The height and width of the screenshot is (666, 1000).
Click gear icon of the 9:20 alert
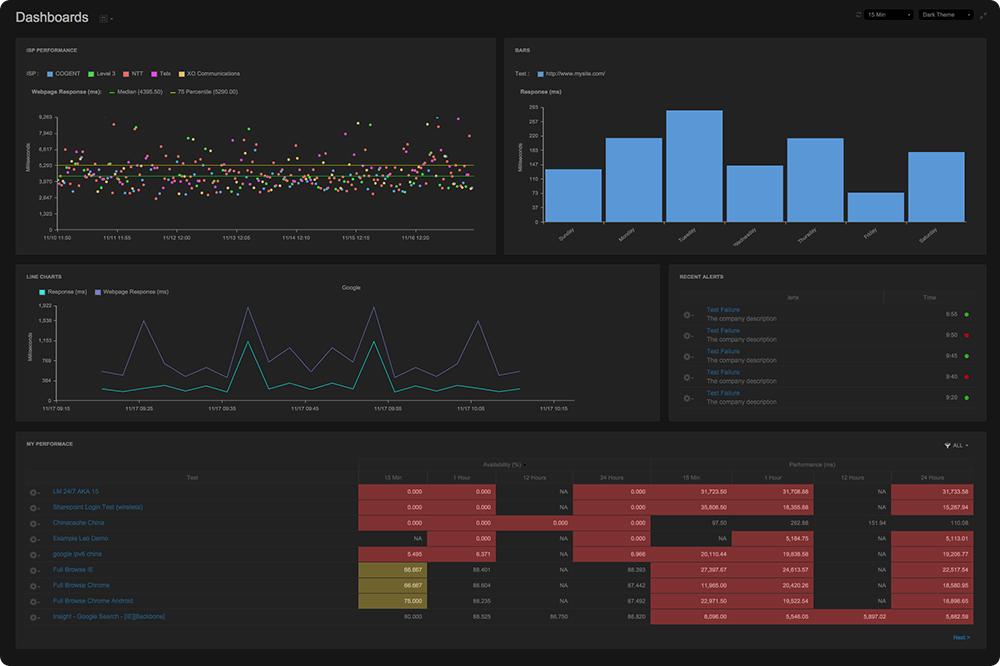pos(687,398)
